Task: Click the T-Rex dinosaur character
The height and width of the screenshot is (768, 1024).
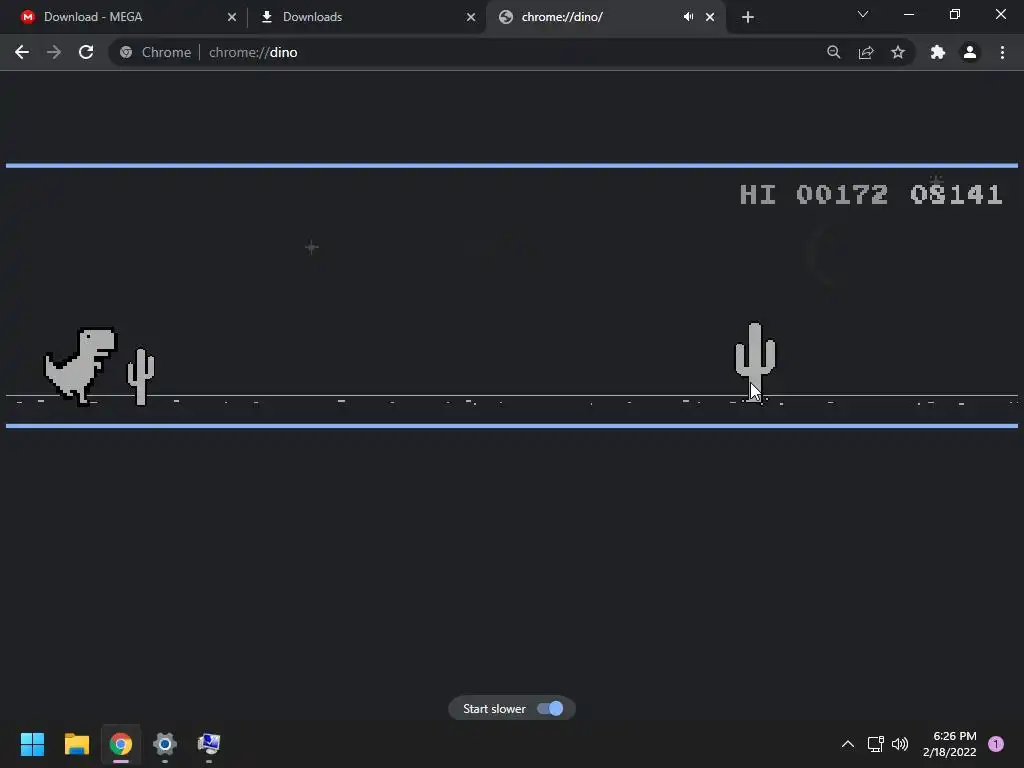Action: click(80, 366)
